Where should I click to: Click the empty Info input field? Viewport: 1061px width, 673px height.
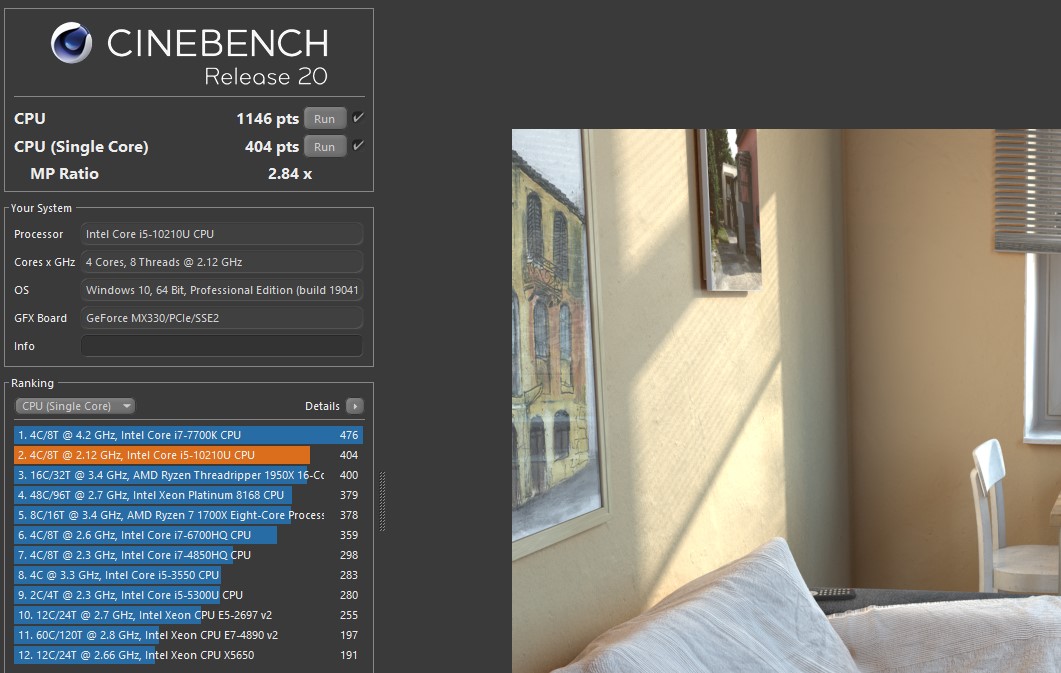[221, 346]
